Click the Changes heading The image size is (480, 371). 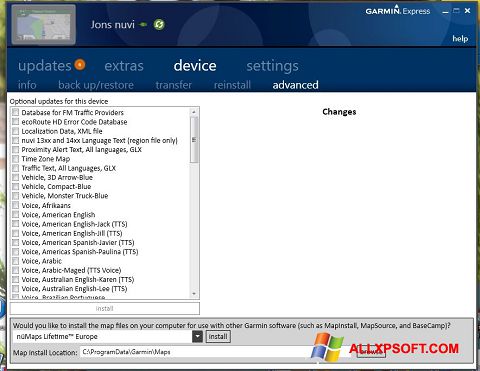coord(339,112)
